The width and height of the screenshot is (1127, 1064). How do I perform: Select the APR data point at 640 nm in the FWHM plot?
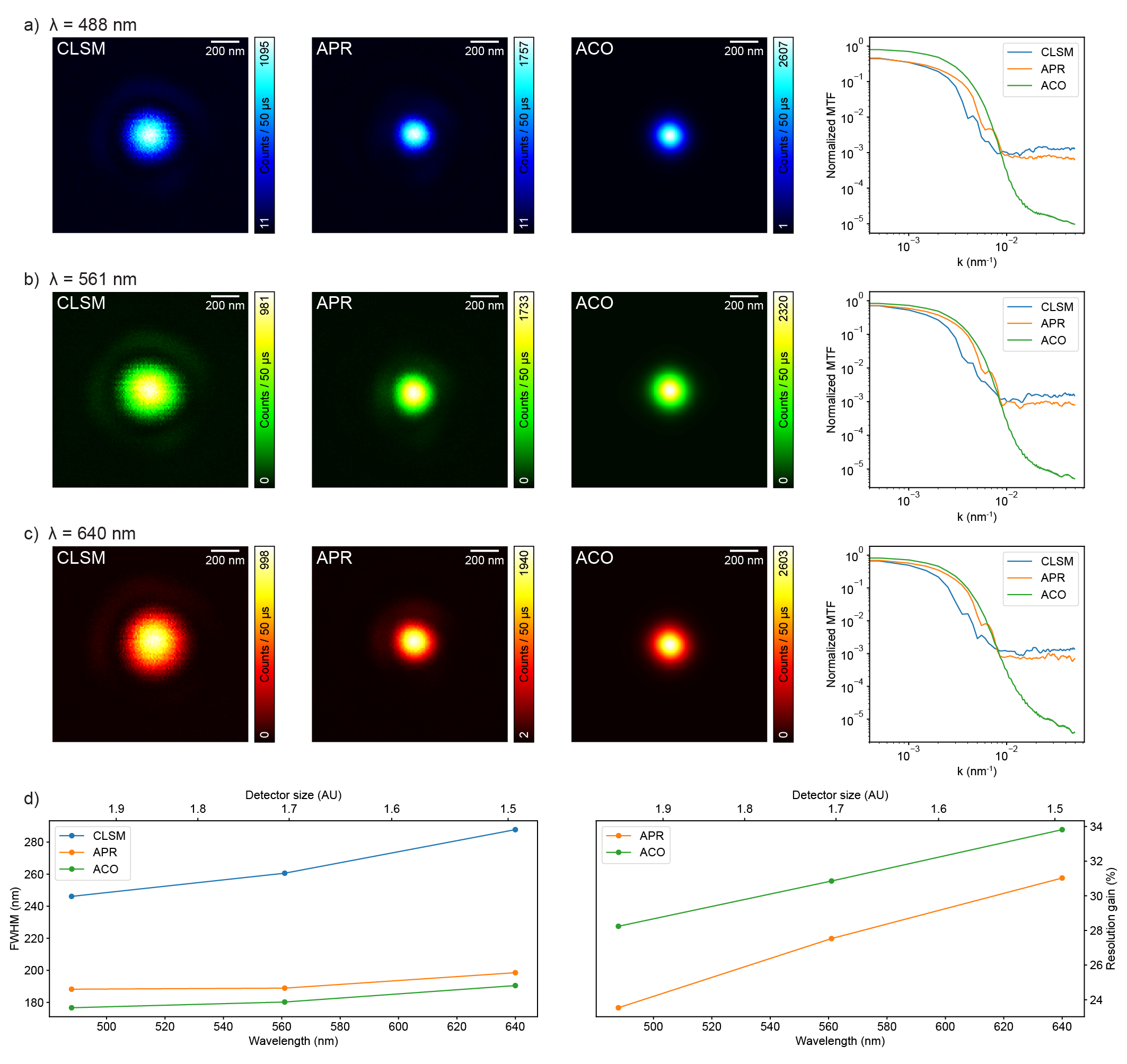(x=515, y=973)
